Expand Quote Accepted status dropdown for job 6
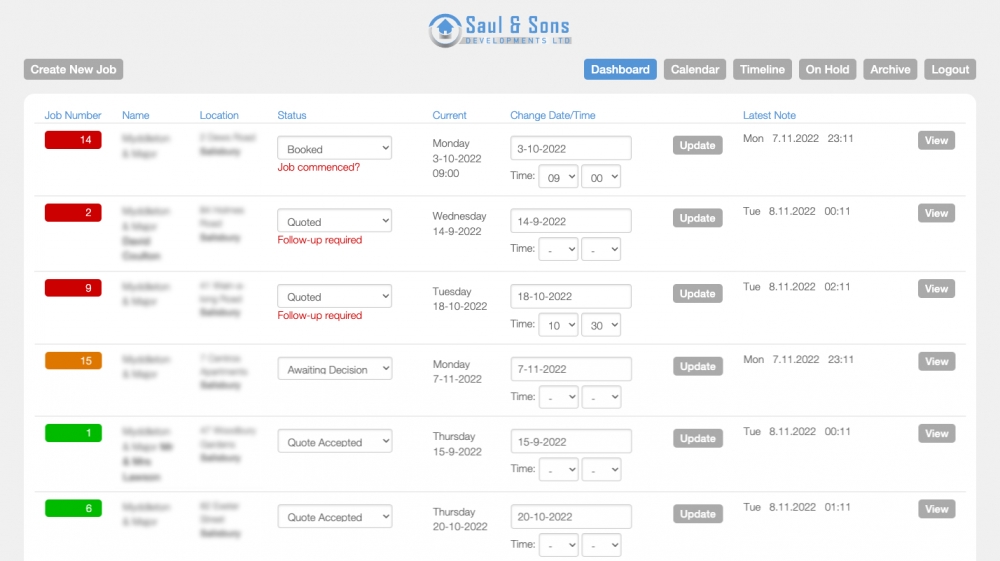The image size is (1000, 561). point(334,517)
